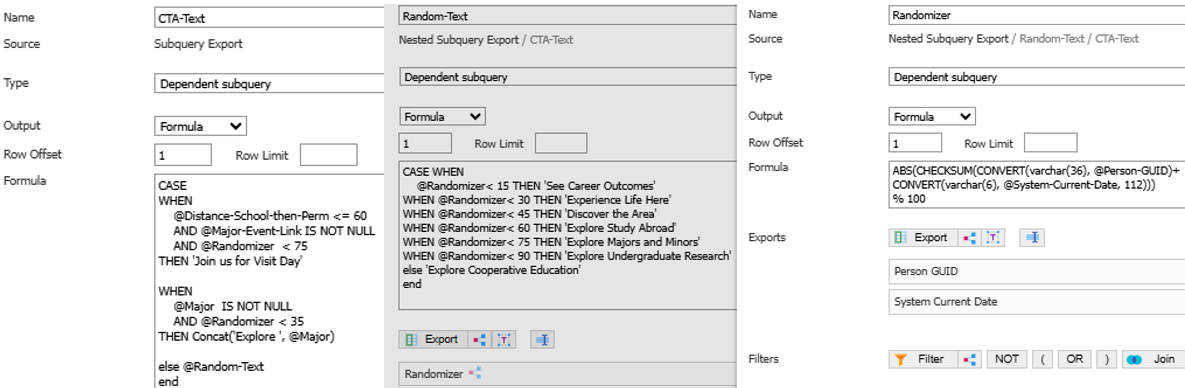Open Type Dependent subquery box in Randomizer panel
Screen dimensions: 1185x388
point(1036,77)
